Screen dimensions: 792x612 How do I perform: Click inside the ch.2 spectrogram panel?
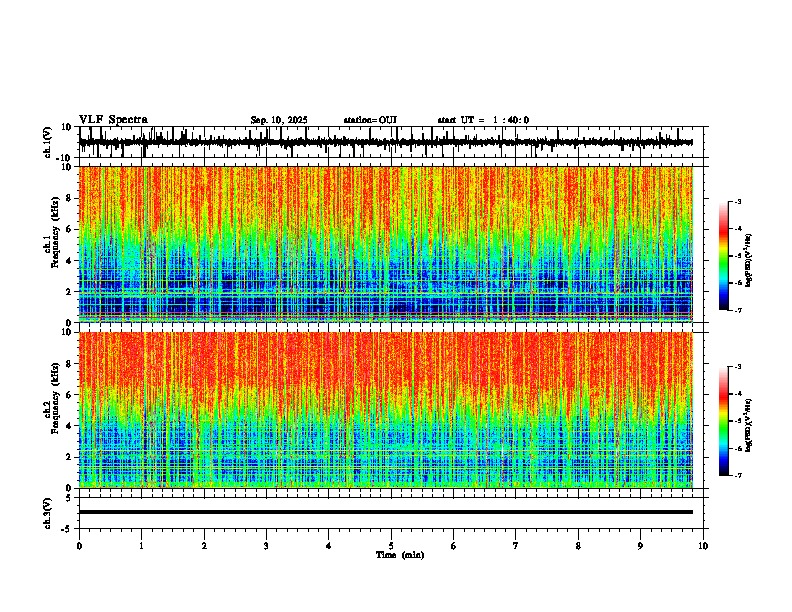[385, 410]
